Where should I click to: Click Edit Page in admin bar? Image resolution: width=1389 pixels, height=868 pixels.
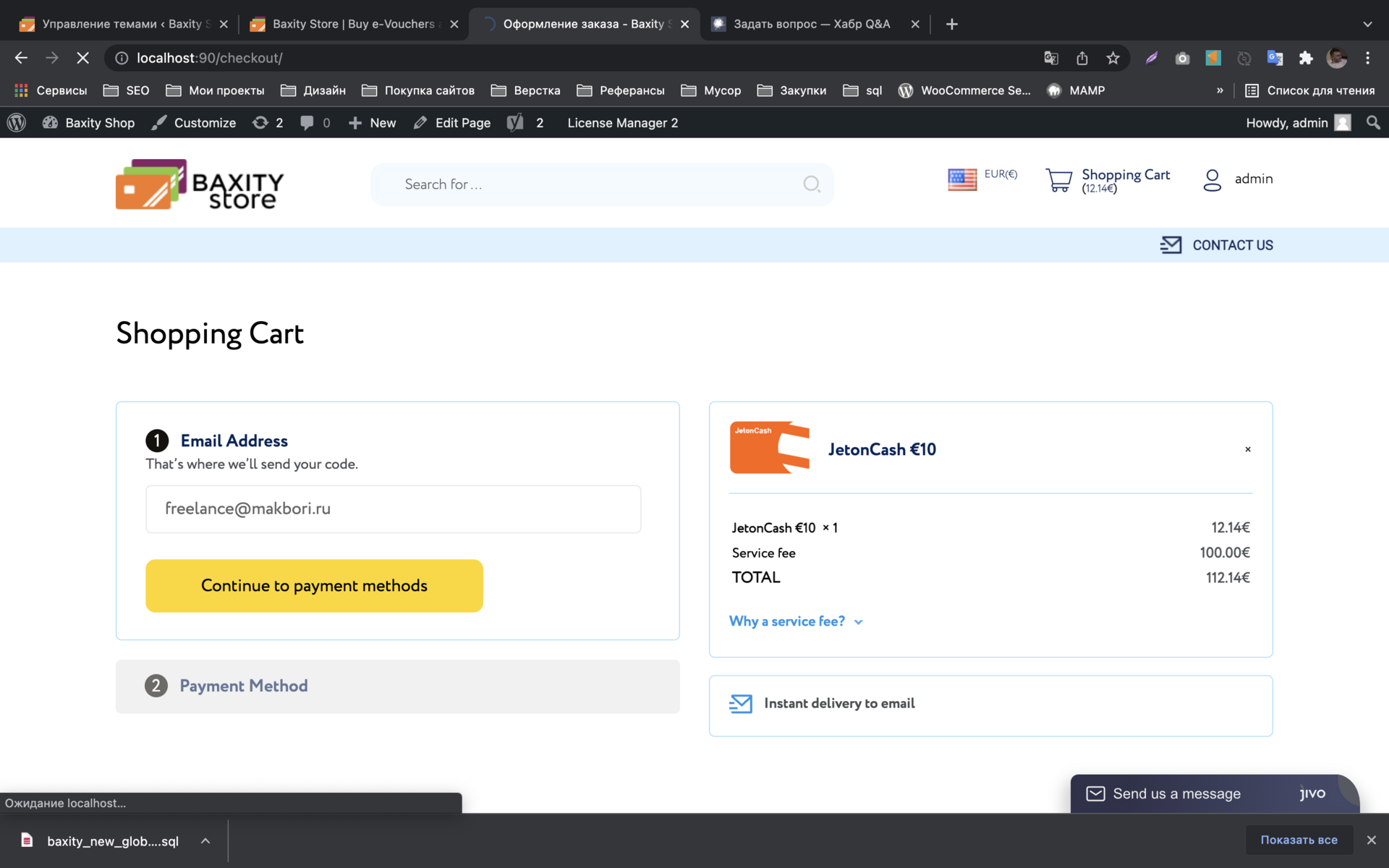(452, 123)
